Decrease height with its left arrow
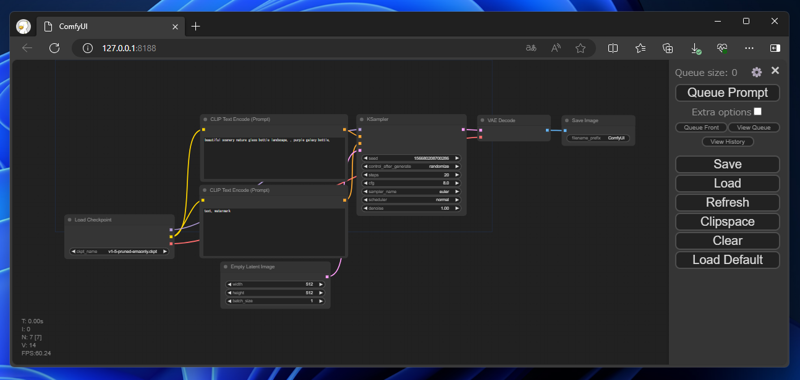The height and width of the screenshot is (380, 800). (230, 293)
